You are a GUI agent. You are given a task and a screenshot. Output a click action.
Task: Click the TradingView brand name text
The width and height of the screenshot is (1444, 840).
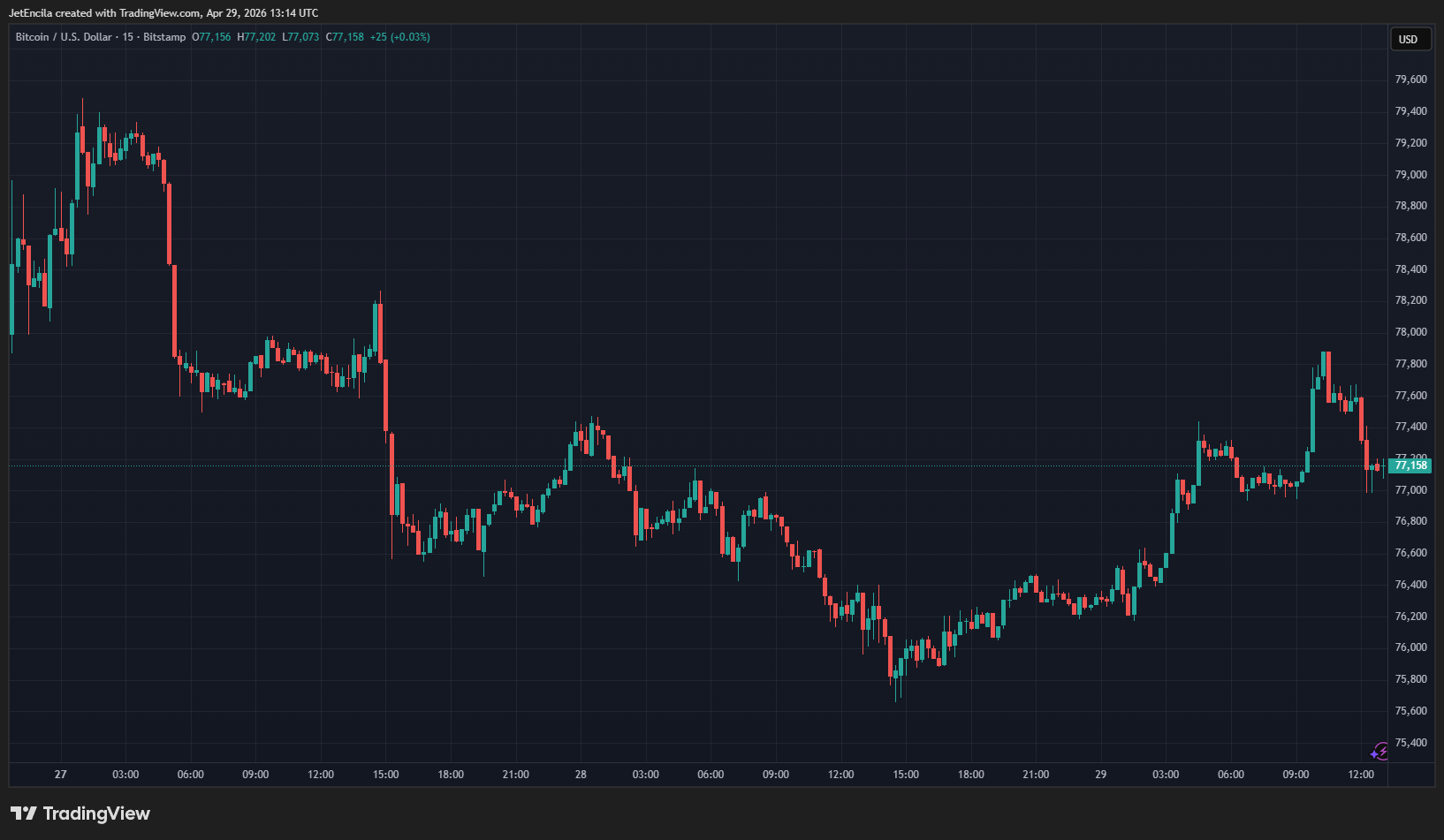96,814
